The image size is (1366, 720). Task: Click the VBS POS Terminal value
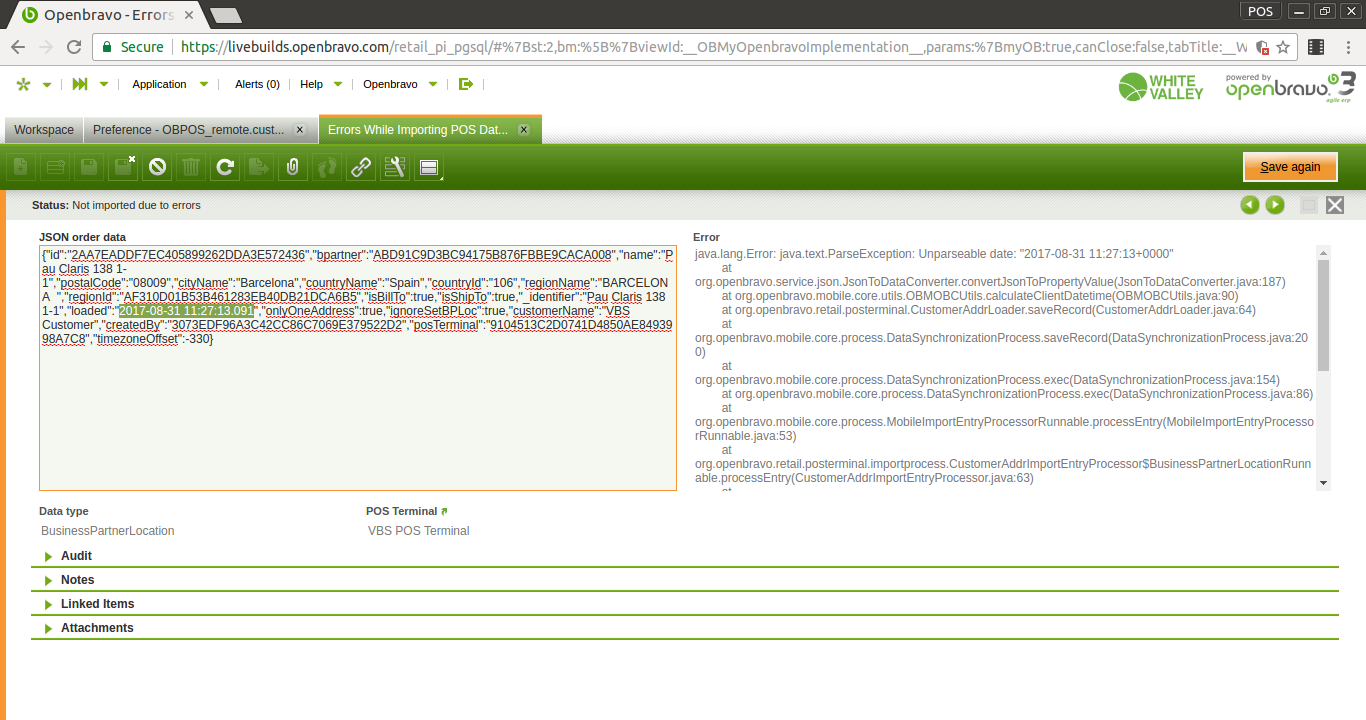419,531
